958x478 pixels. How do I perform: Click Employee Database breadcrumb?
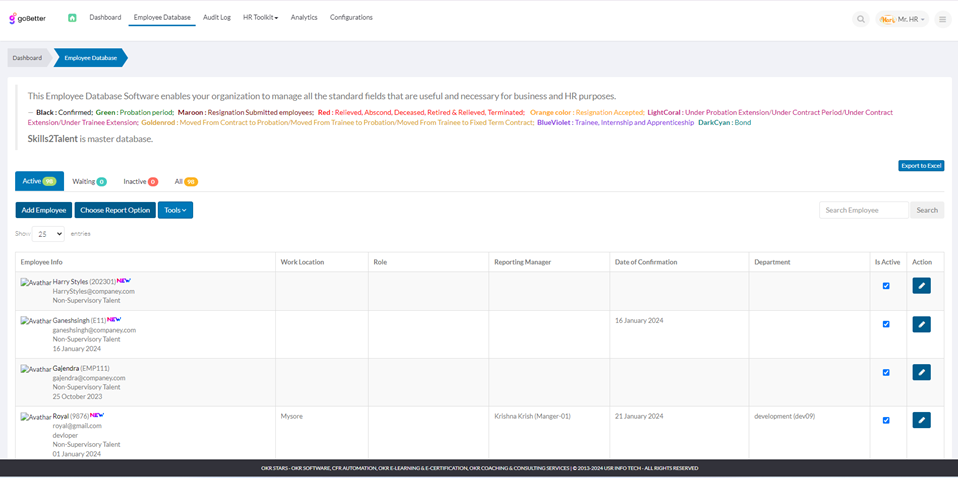(x=90, y=57)
